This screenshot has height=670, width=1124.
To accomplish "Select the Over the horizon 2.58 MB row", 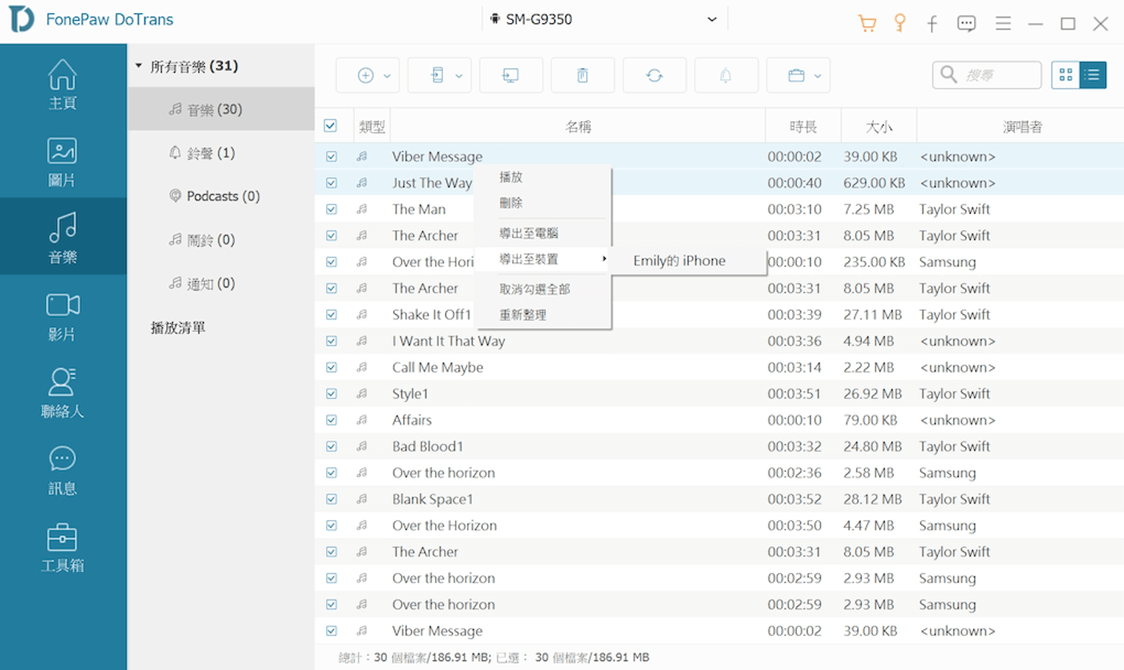I will (719, 473).
